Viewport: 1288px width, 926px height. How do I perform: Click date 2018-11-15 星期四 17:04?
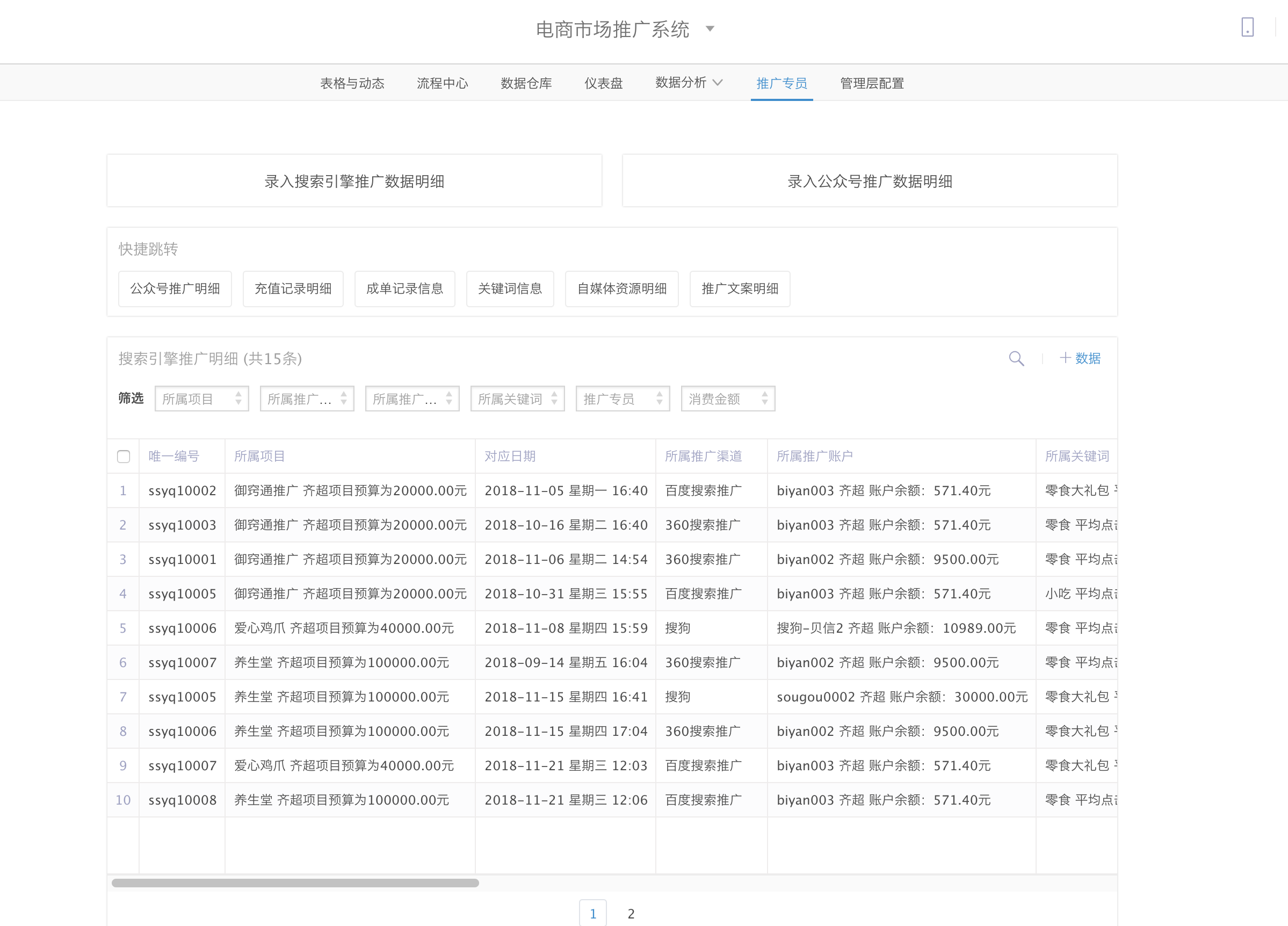566,731
